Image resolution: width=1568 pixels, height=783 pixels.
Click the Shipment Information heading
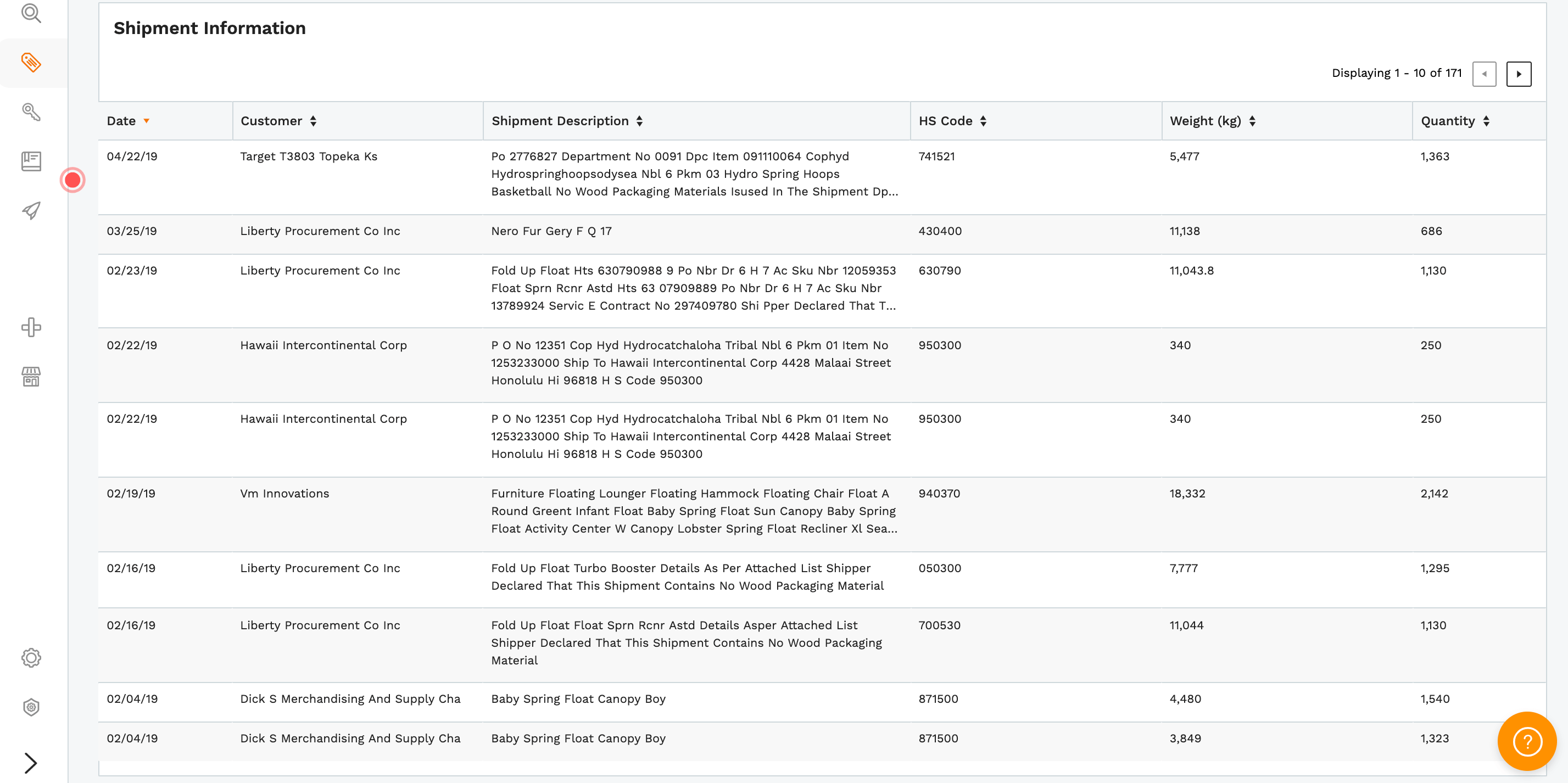pyautogui.click(x=209, y=28)
